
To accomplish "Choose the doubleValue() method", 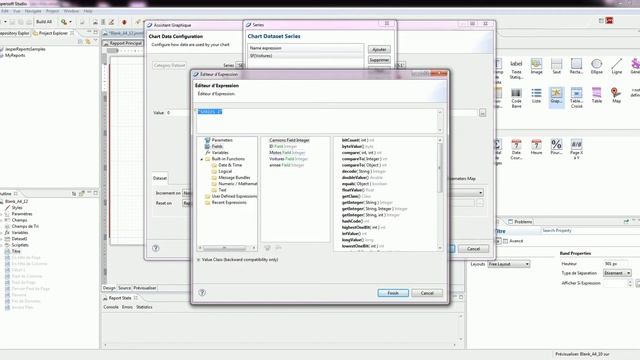I will point(362,178).
